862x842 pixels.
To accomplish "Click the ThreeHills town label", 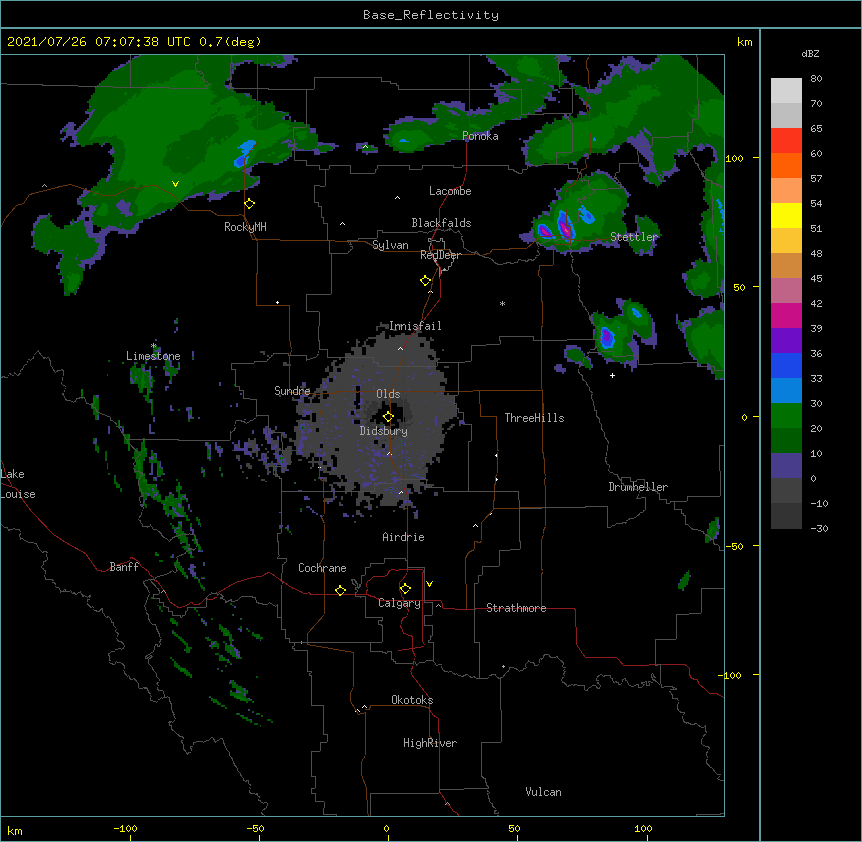I will coord(534,418).
